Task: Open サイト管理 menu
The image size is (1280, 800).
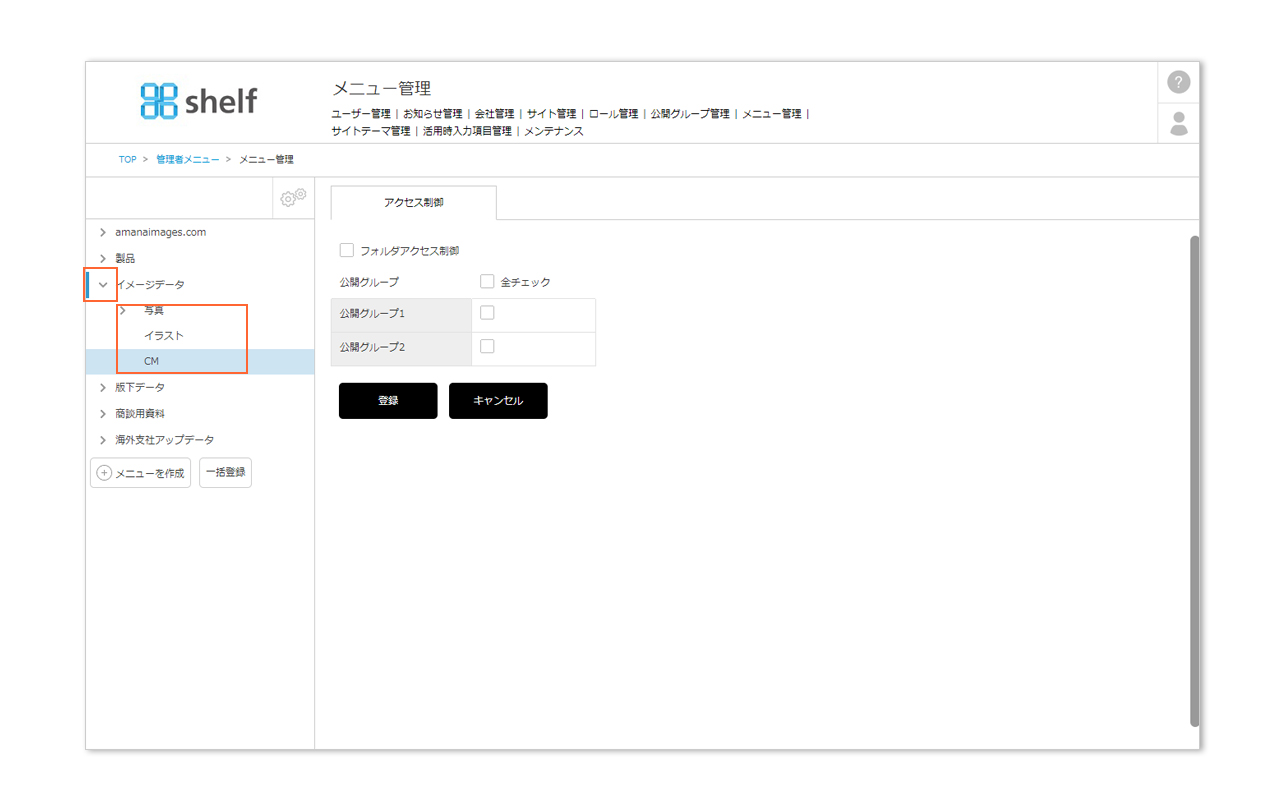Action: [552, 114]
